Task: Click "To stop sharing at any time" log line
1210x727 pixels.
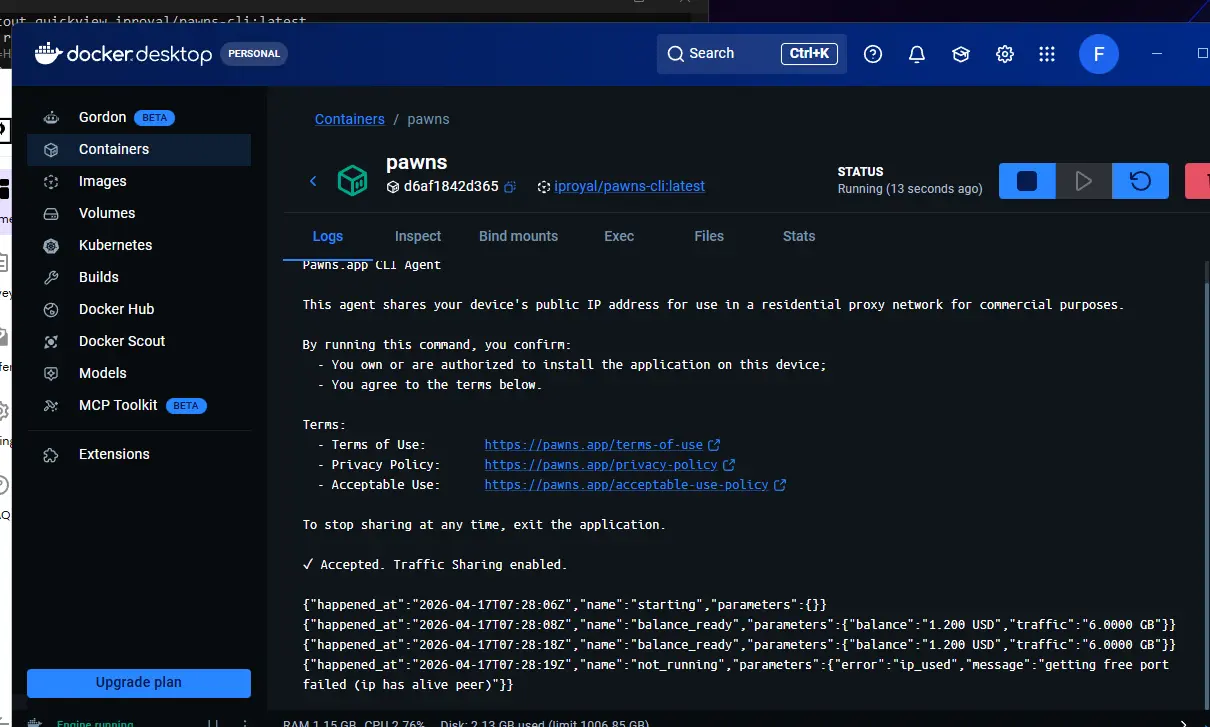Action: coord(484,525)
